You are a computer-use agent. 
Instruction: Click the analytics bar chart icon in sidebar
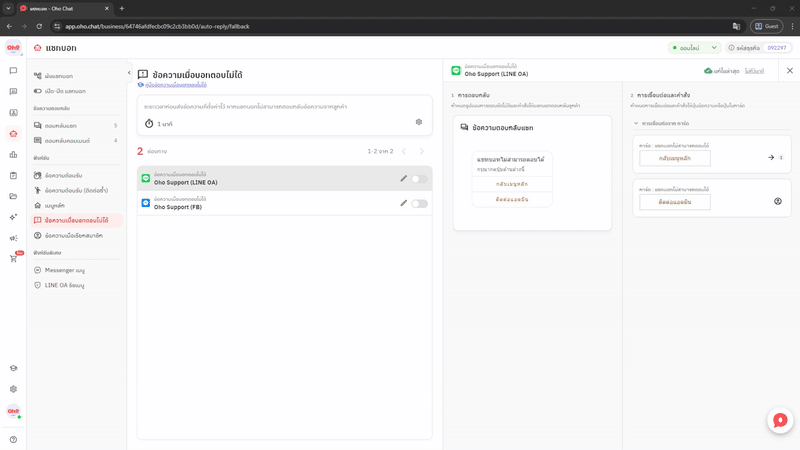pos(13,155)
